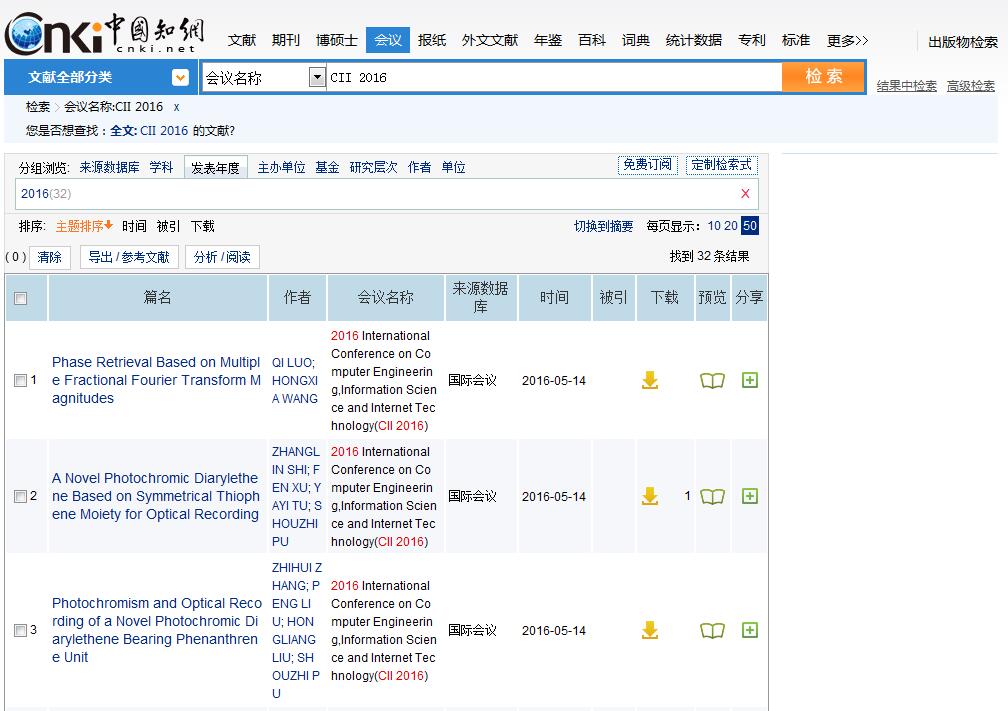Share the first result using the plus icon
This screenshot has height=711, width=1008.
point(750,380)
